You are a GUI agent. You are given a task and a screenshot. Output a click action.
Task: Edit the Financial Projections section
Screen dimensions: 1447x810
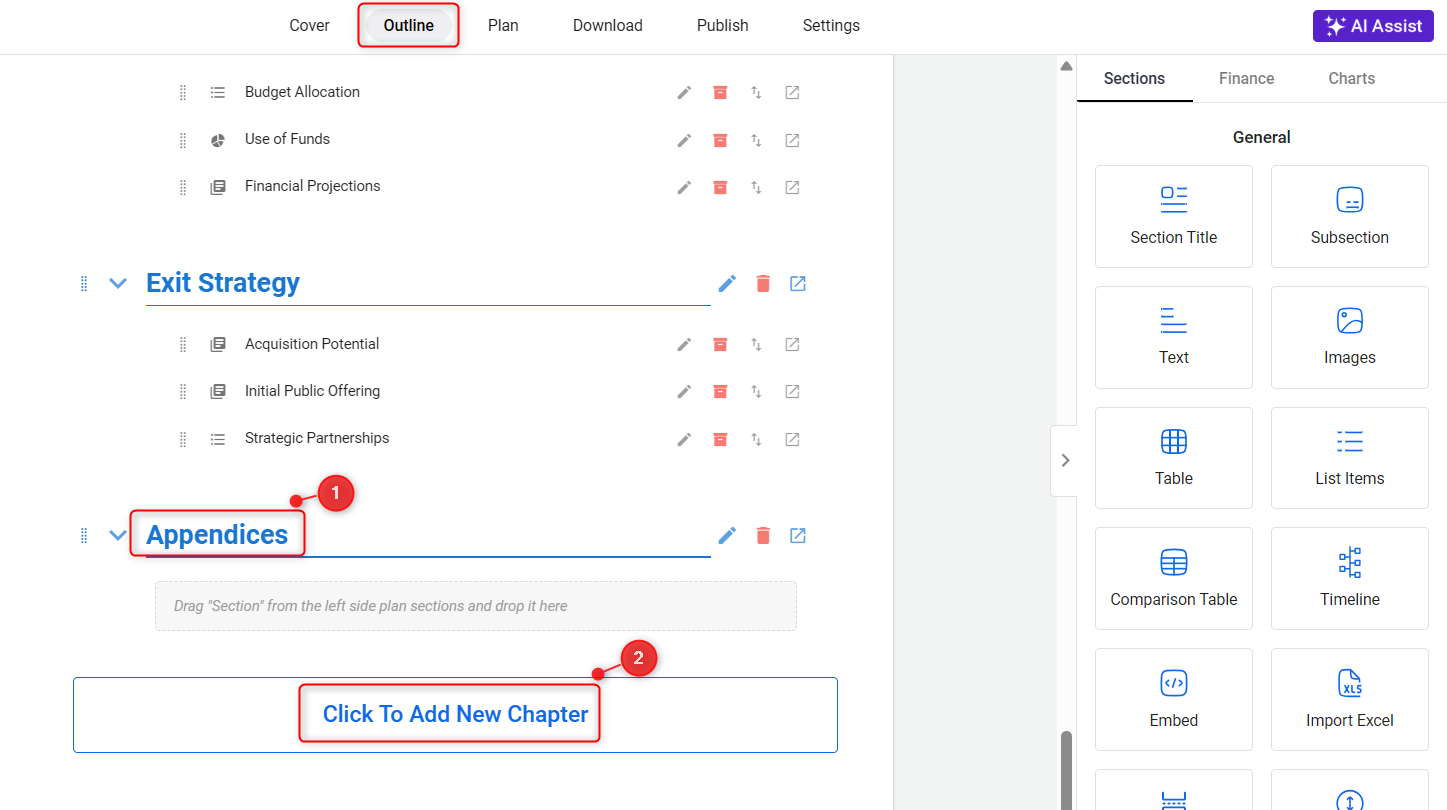point(684,187)
